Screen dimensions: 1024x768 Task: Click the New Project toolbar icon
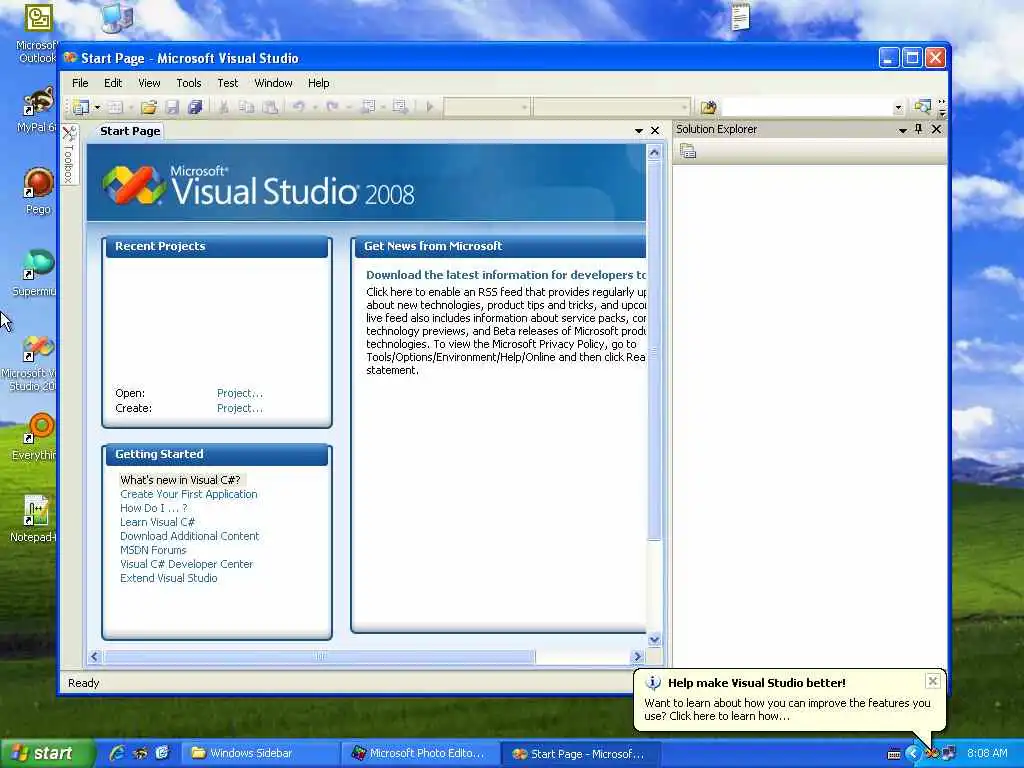tap(81, 107)
